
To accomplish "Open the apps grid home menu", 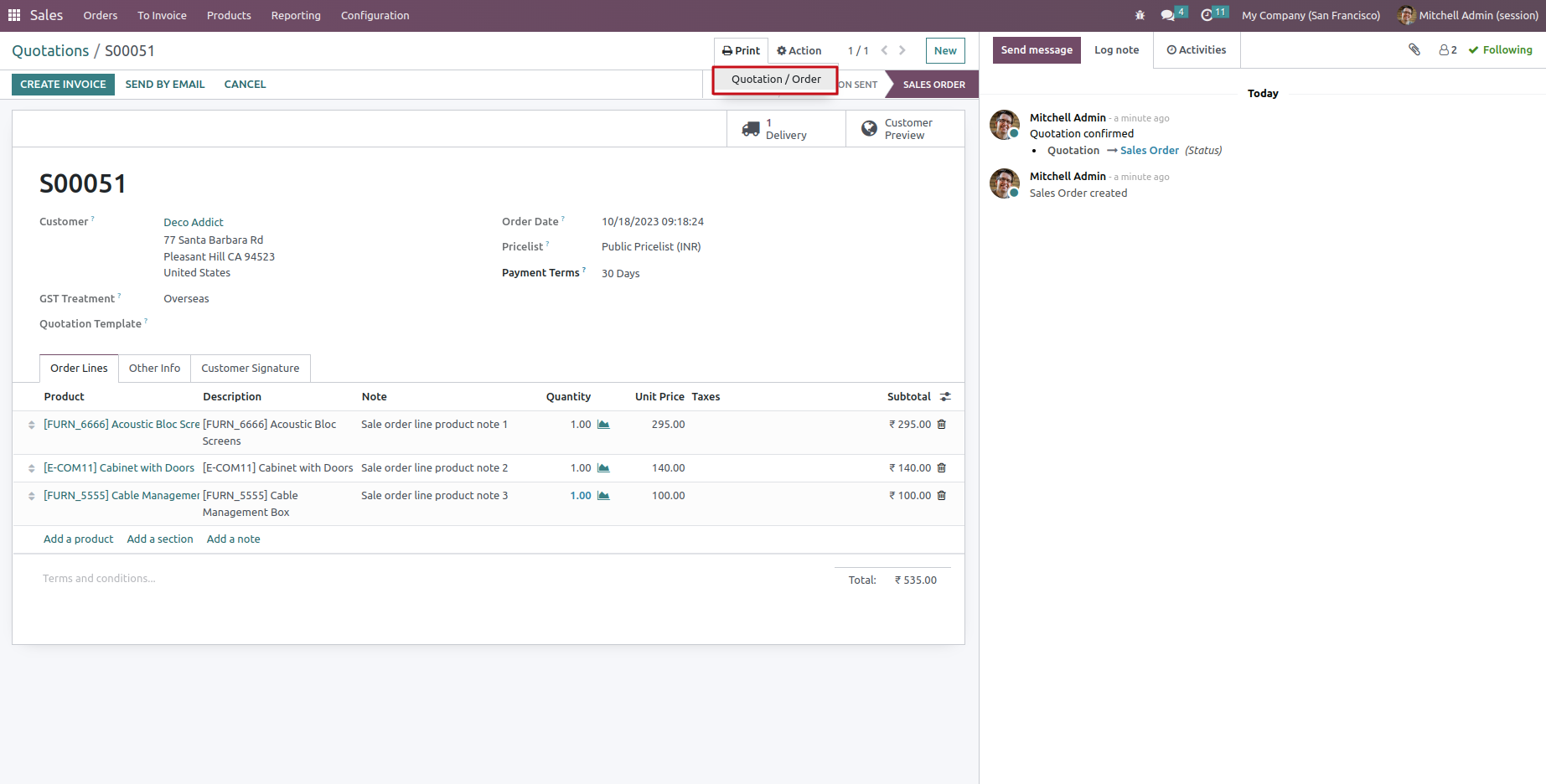I will (x=14, y=15).
